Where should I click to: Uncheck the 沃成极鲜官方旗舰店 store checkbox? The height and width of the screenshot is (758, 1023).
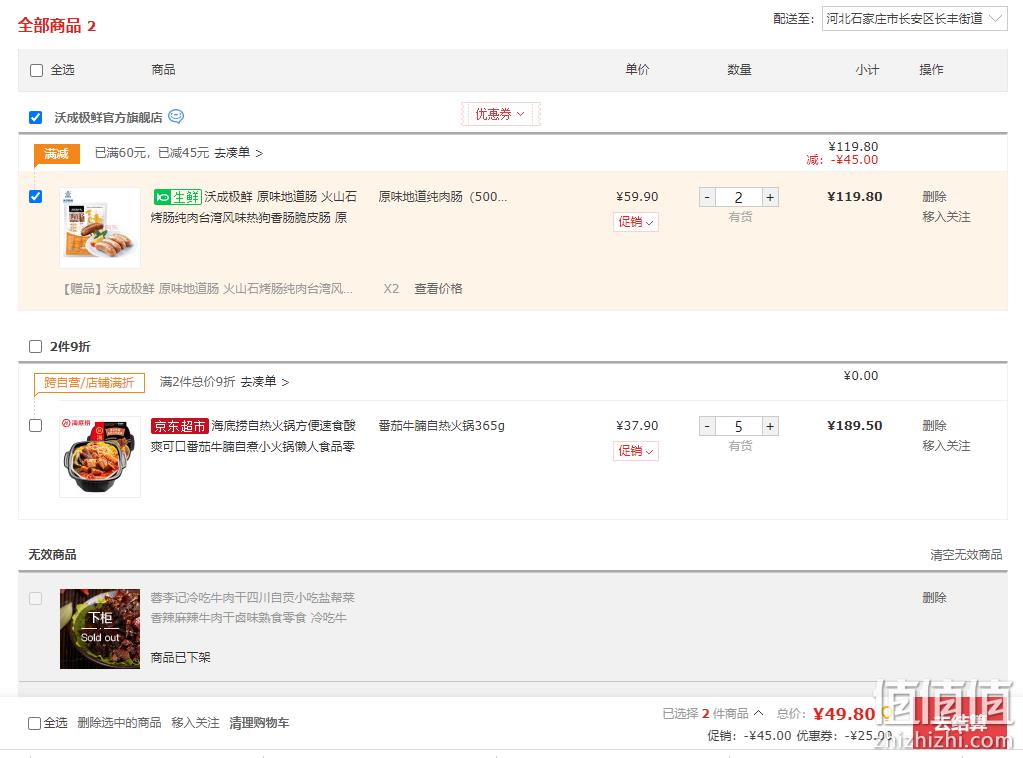[x=36, y=117]
